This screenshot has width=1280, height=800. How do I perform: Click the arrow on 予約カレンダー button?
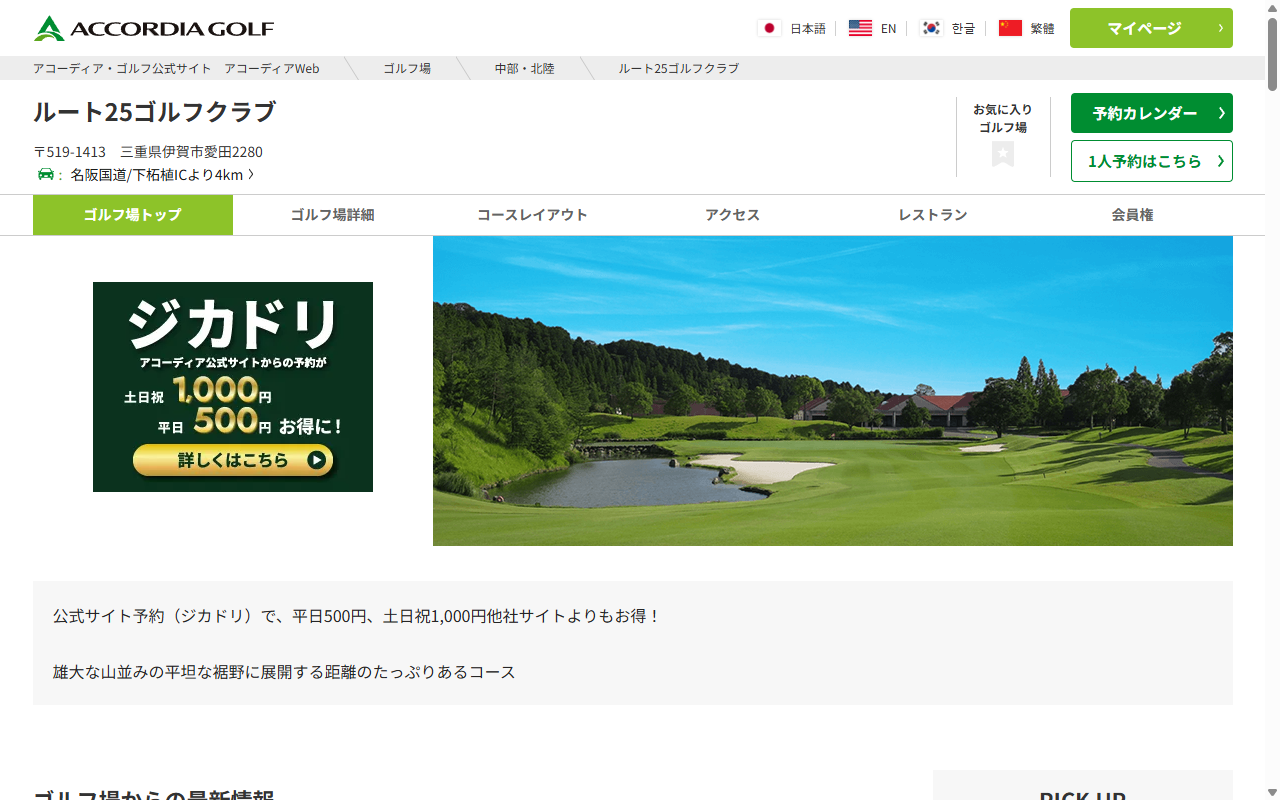(1221, 113)
